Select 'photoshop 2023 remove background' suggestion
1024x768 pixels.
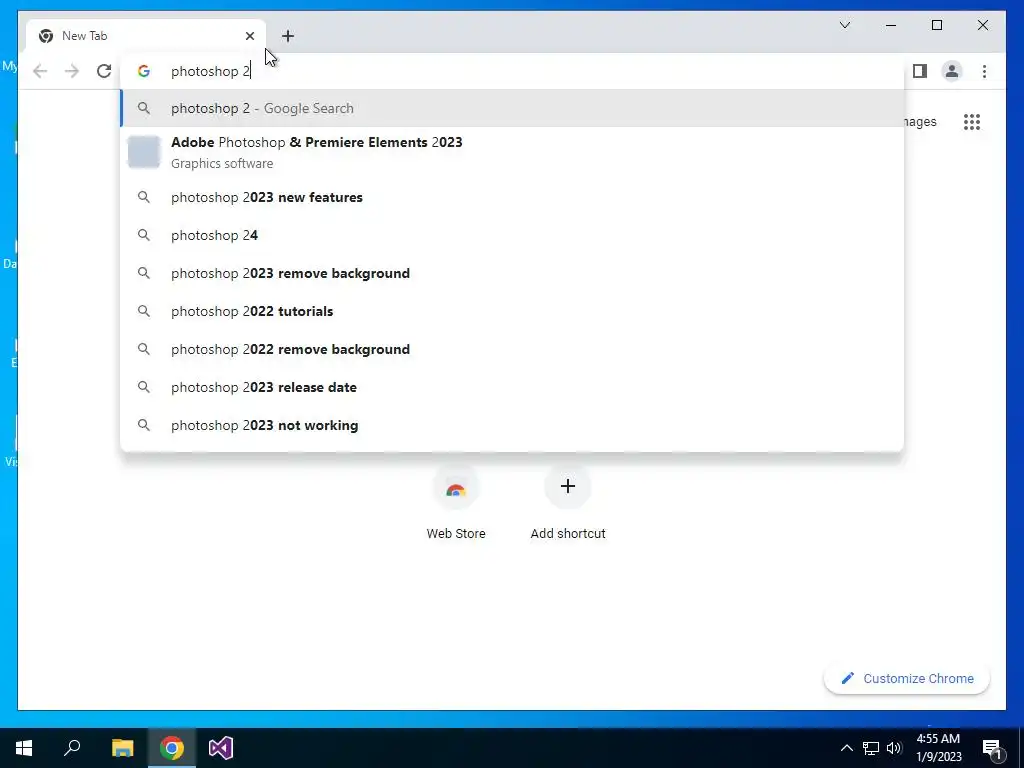coord(513,273)
